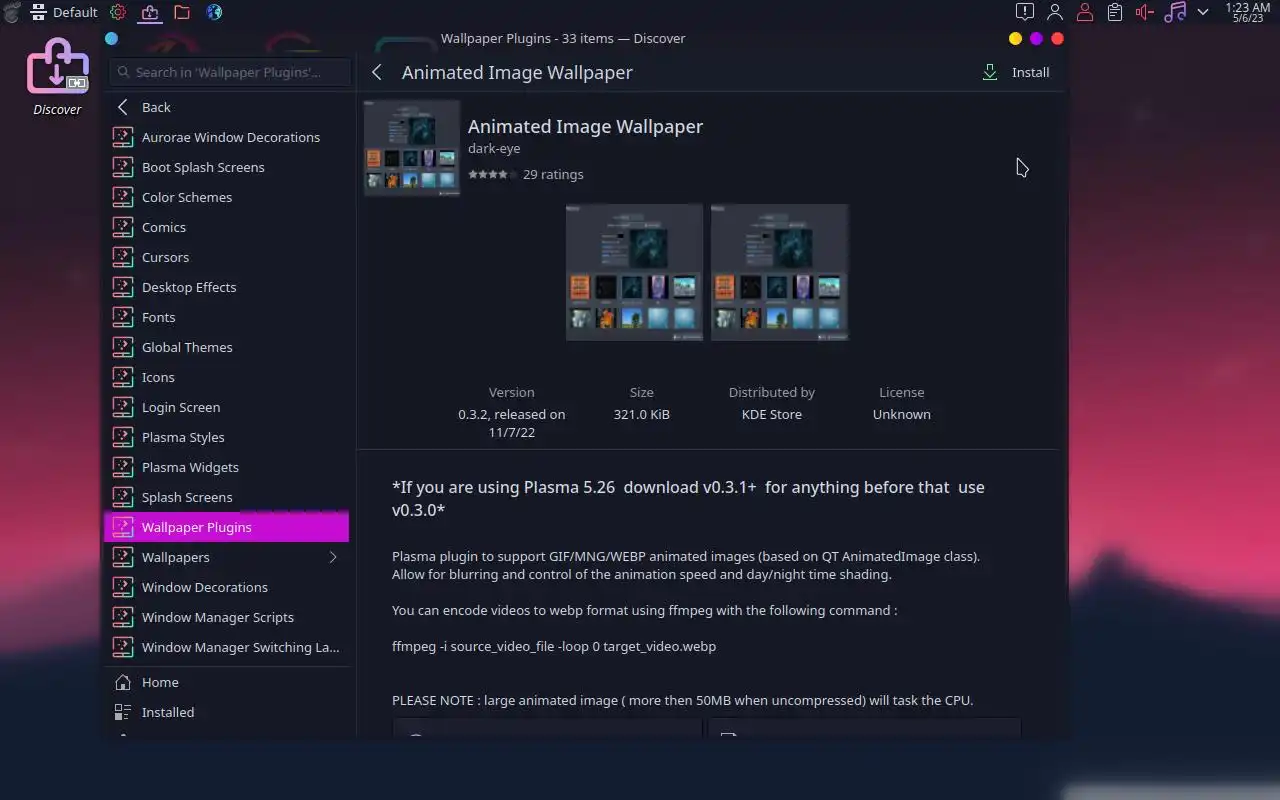Click the app's main preview image
The width and height of the screenshot is (1280, 800).
click(x=412, y=148)
